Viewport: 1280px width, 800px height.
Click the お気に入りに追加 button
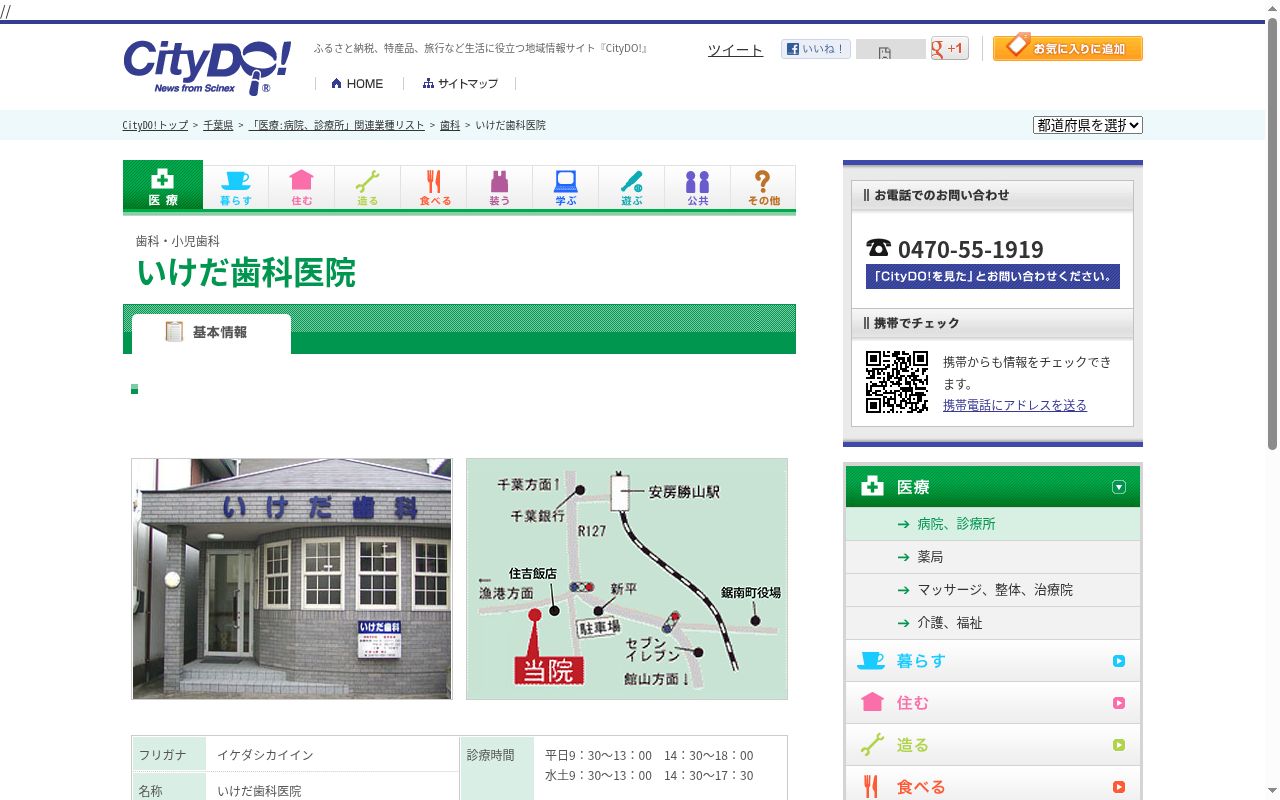[x=1068, y=48]
